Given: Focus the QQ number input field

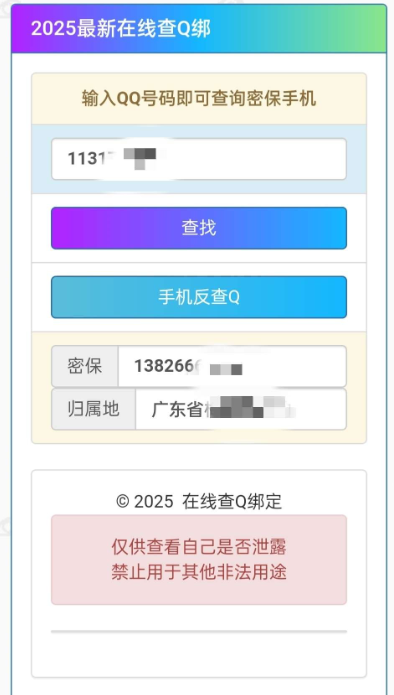Looking at the screenshot, I should (199, 159).
